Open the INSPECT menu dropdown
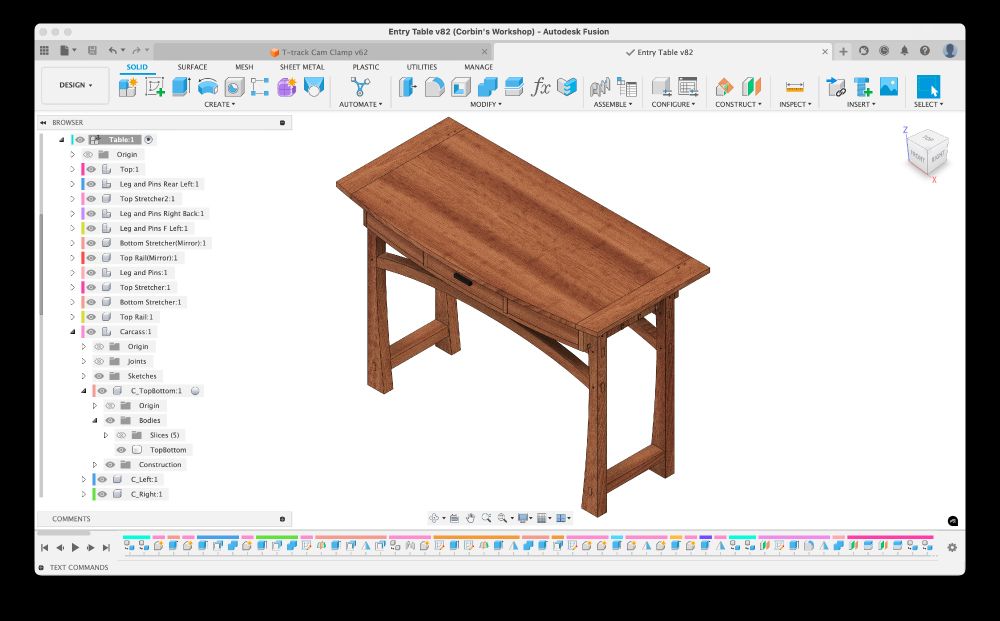1000x621 pixels. (795, 105)
